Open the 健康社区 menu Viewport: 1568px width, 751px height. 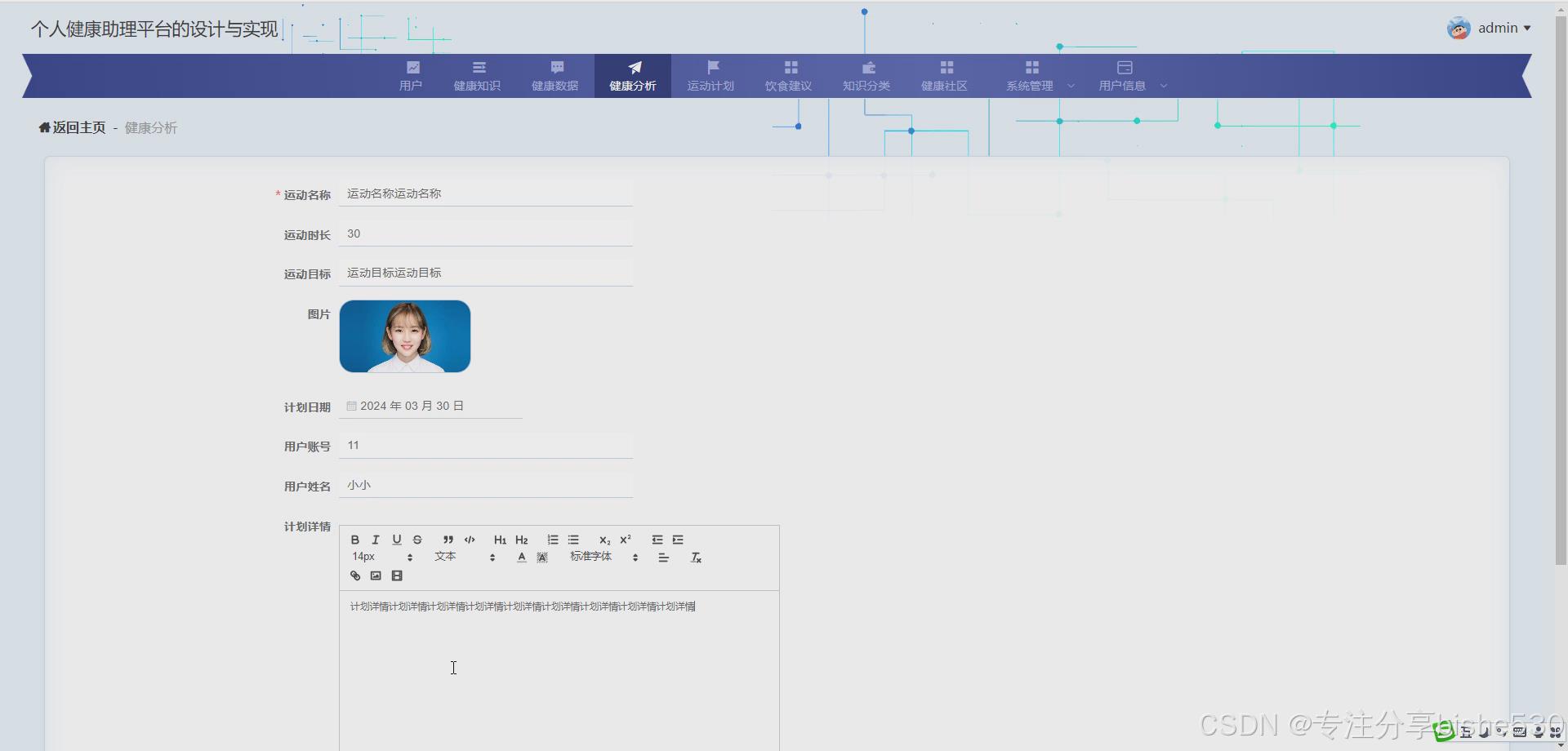[x=944, y=76]
